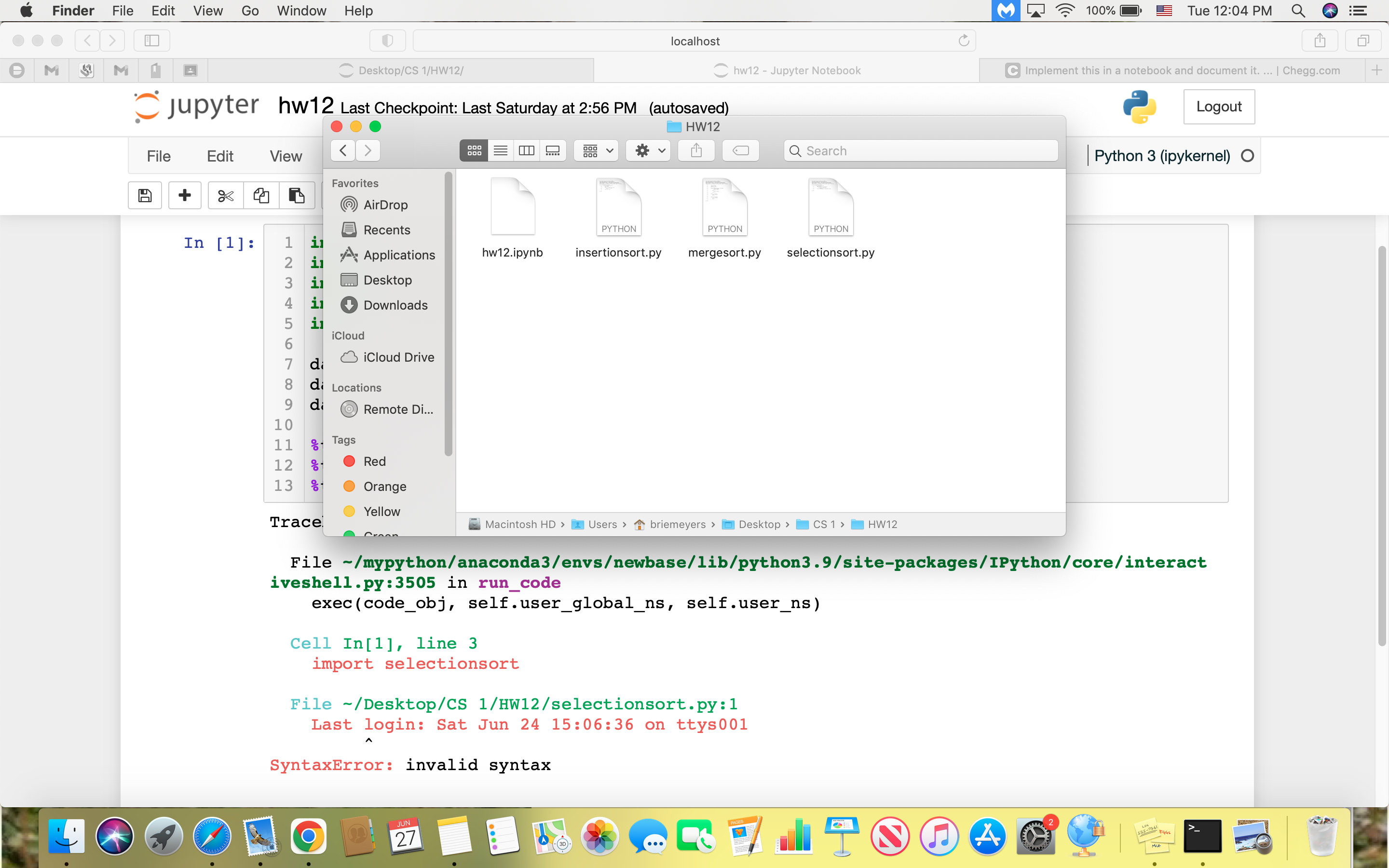
Task: Switch Finder to gallery view
Action: click(x=553, y=151)
